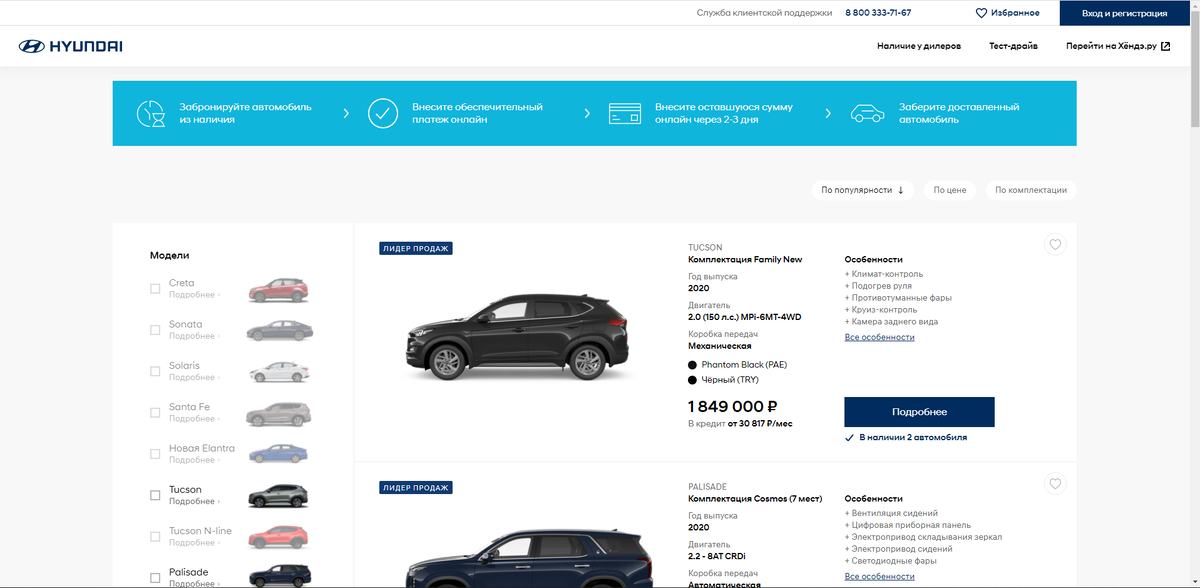1200x588 pixels.
Task: Click the sort direction arrow for По популярности
Action: tap(901, 190)
